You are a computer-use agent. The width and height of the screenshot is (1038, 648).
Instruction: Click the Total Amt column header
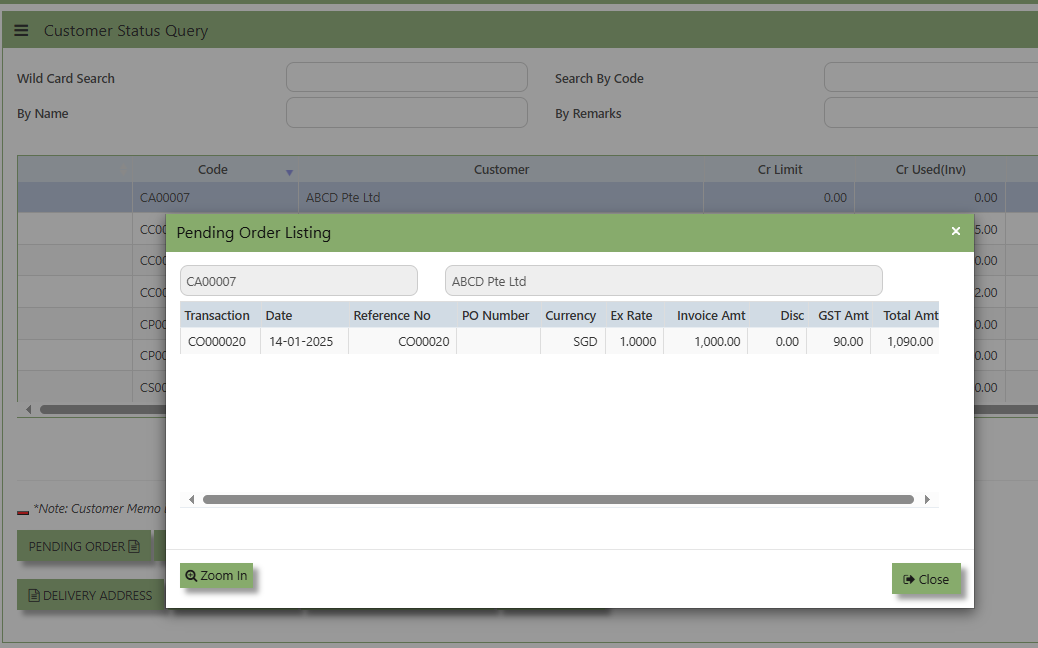click(905, 315)
